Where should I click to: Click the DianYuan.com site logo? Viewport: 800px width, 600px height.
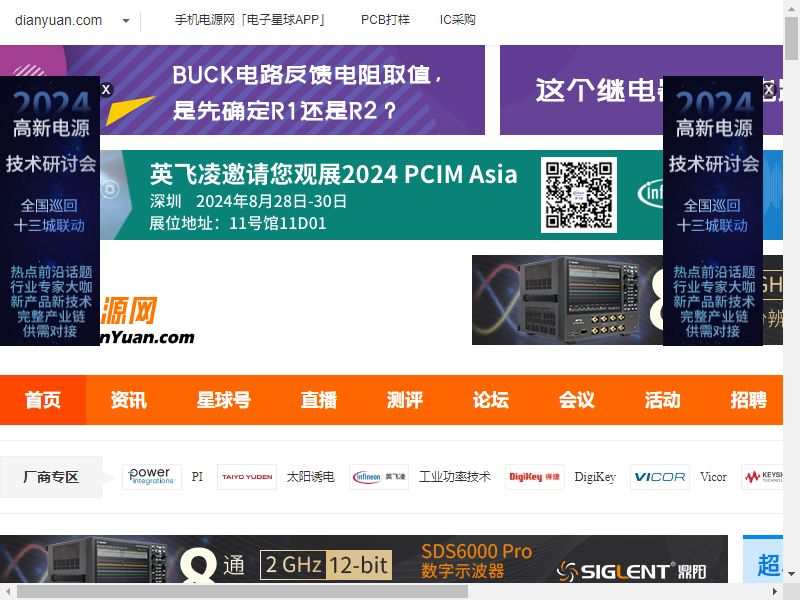click(x=147, y=319)
